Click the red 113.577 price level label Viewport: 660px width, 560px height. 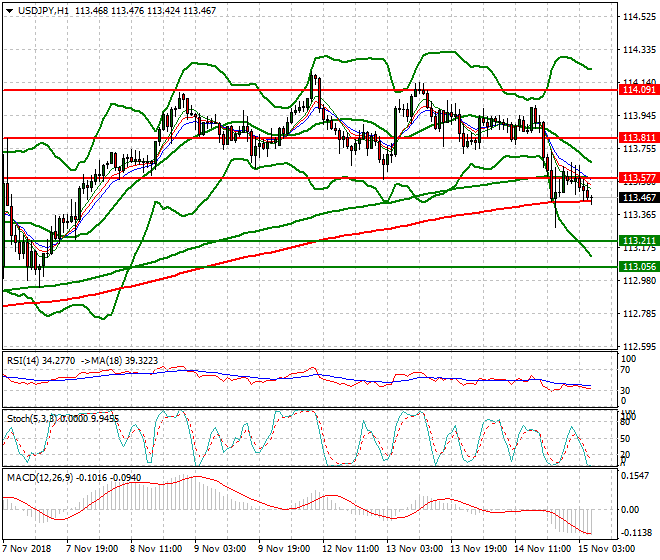click(x=639, y=178)
